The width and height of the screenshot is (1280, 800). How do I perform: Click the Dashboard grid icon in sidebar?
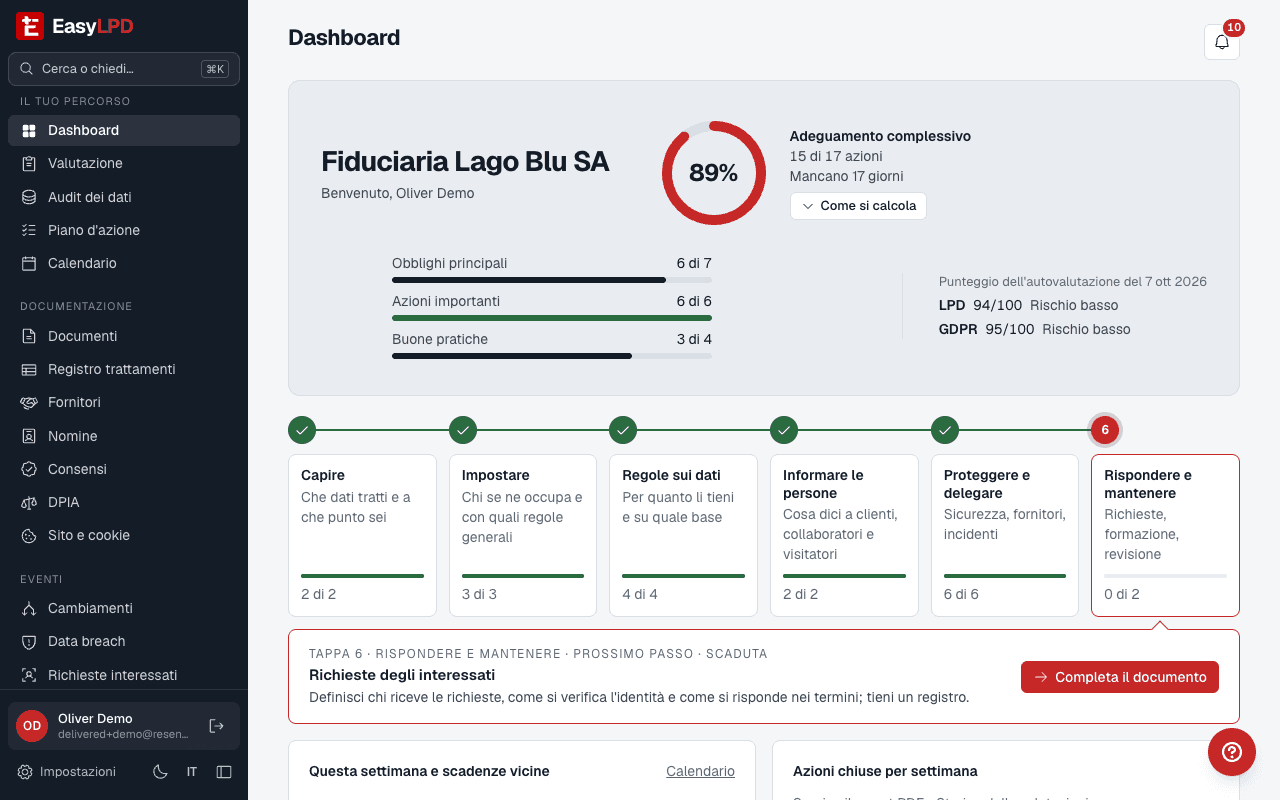[x=29, y=130]
